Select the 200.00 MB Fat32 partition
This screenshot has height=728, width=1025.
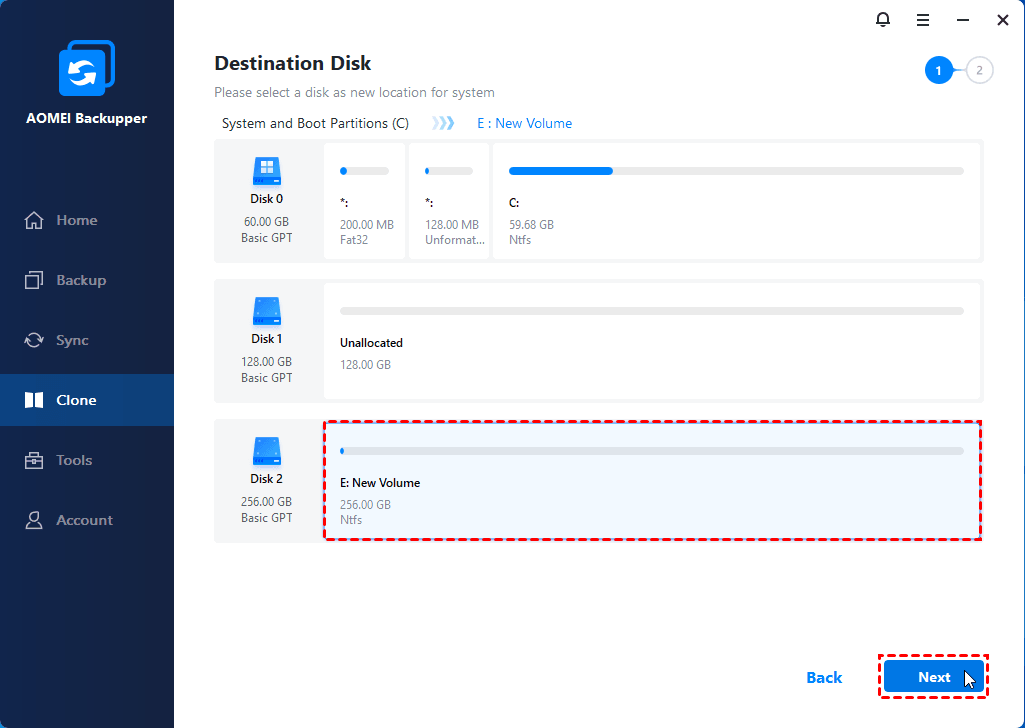(365, 201)
